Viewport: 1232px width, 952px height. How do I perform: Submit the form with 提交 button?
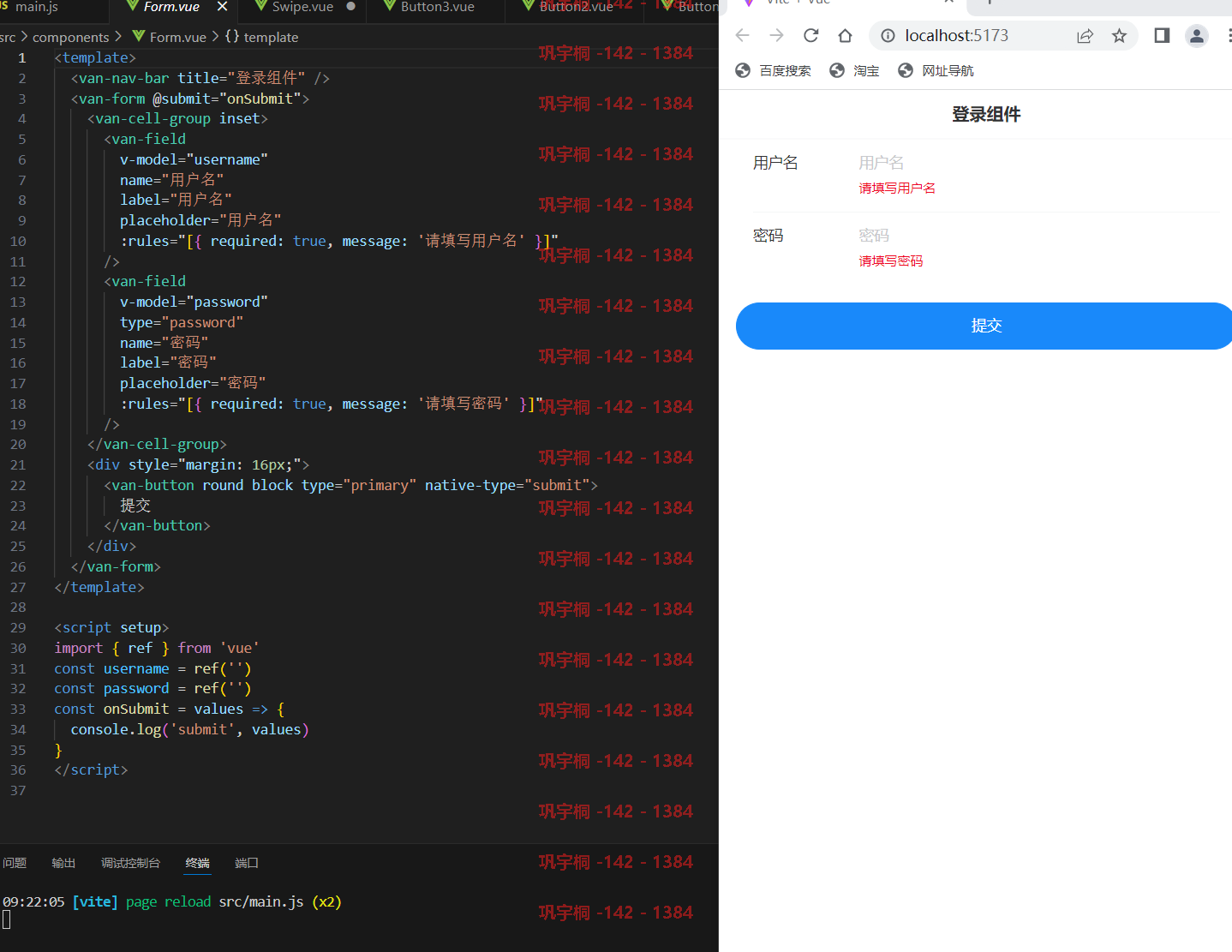(x=984, y=326)
